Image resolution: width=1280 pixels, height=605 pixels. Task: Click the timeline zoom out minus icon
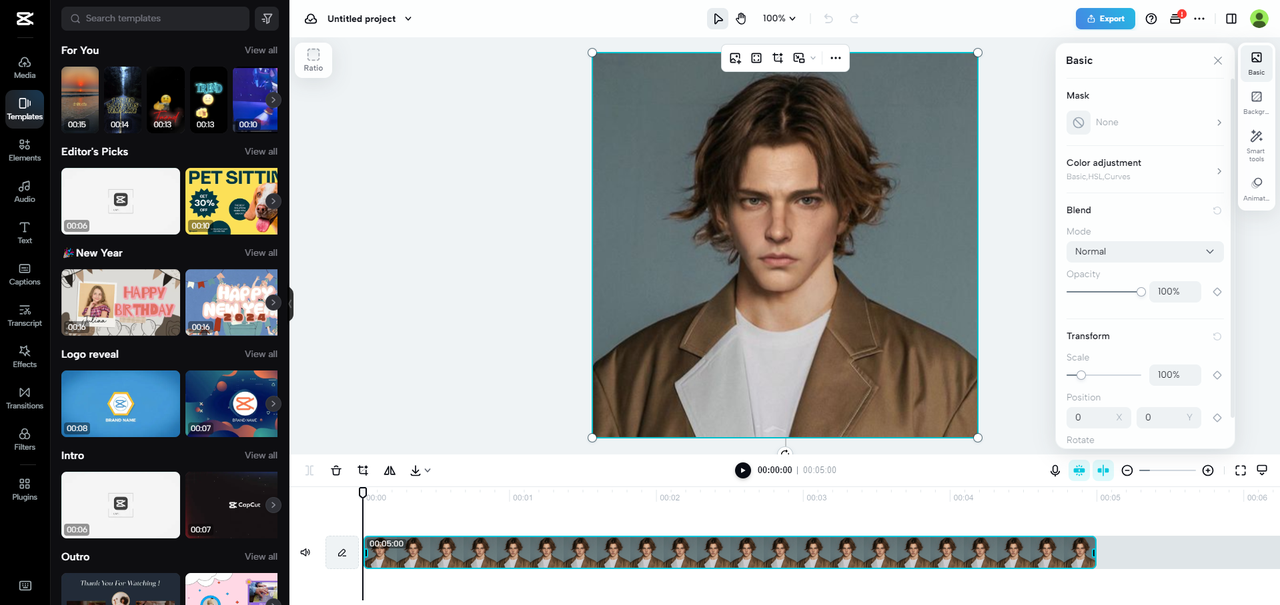1127,470
